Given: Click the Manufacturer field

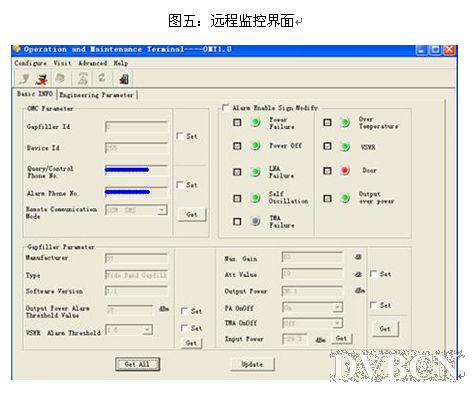Looking at the screenshot, I should pos(136,258).
